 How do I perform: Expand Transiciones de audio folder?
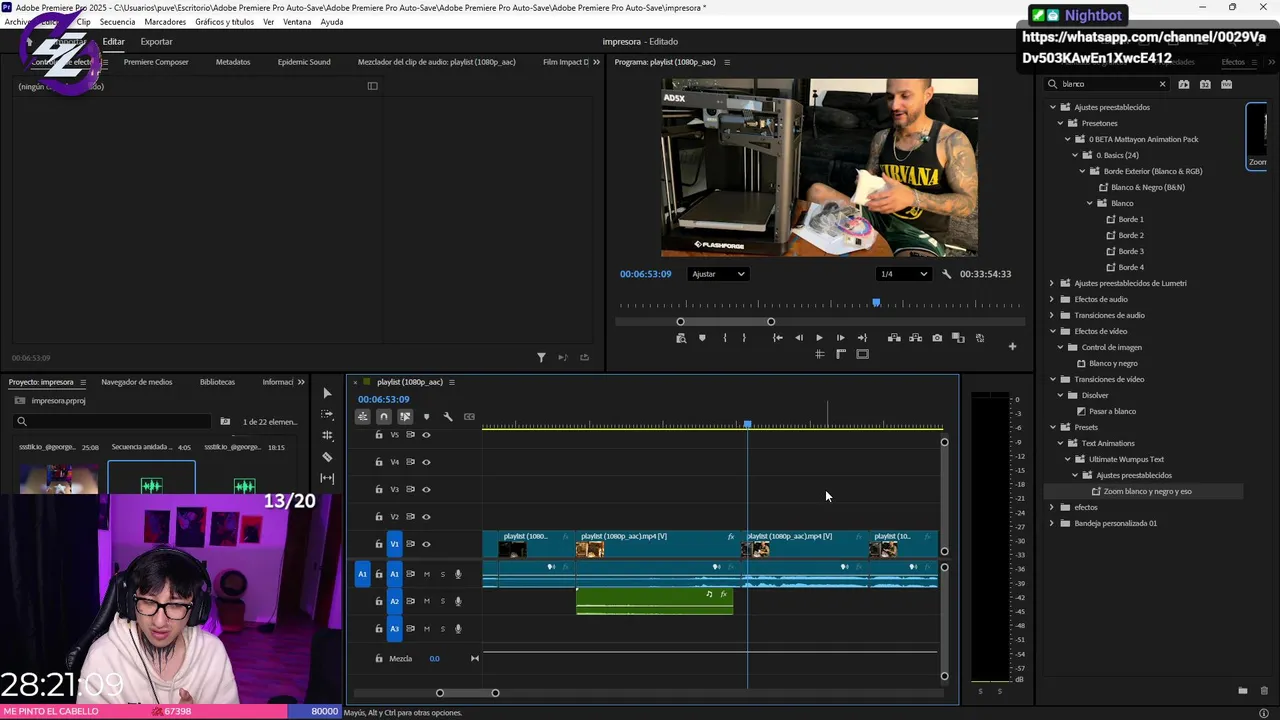(x=1052, y=315)
